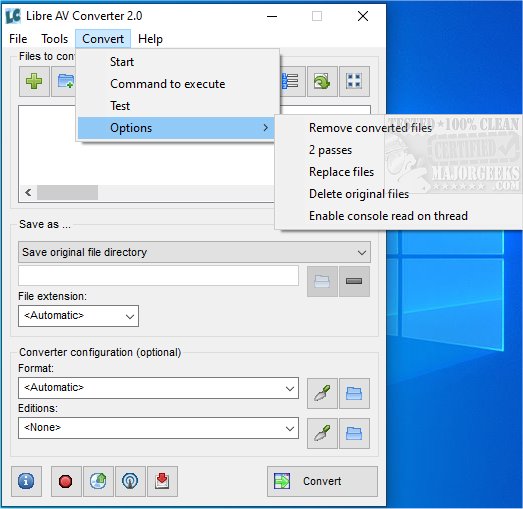523x509 pixels.
Task: Click trowel edit icon beside Editions
Action: [x=322, y=433]
